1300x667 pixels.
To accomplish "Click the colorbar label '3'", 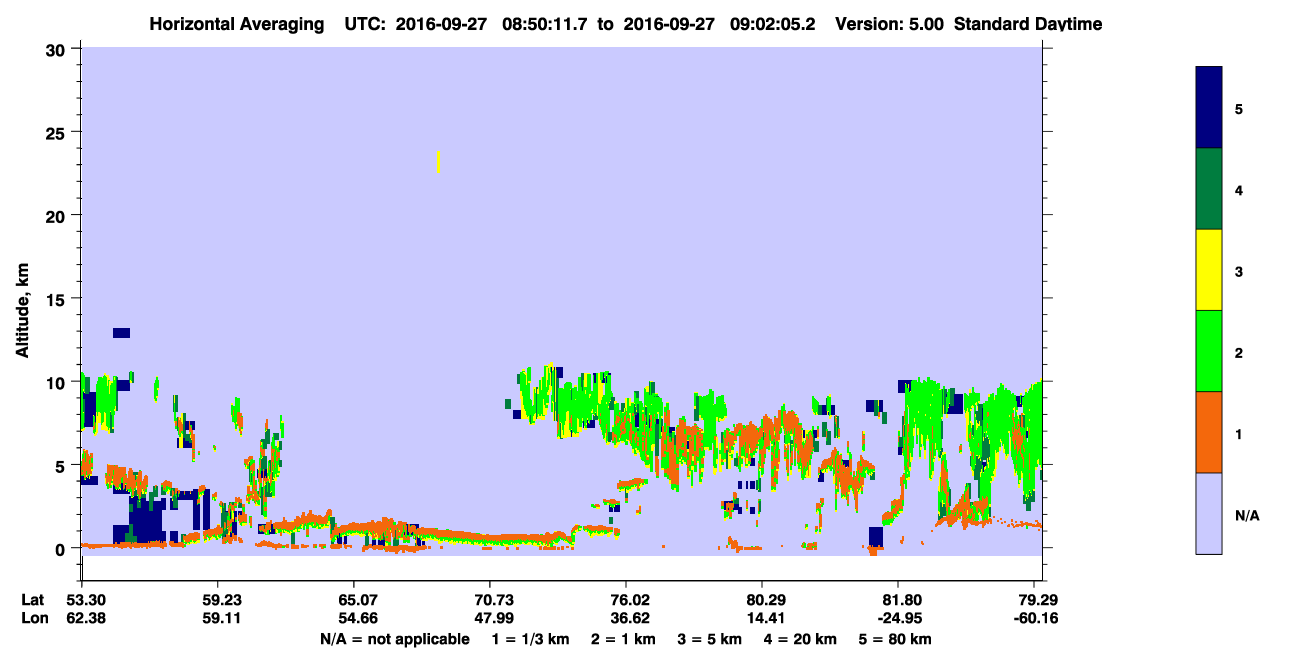I will (x=1239, y=270).
